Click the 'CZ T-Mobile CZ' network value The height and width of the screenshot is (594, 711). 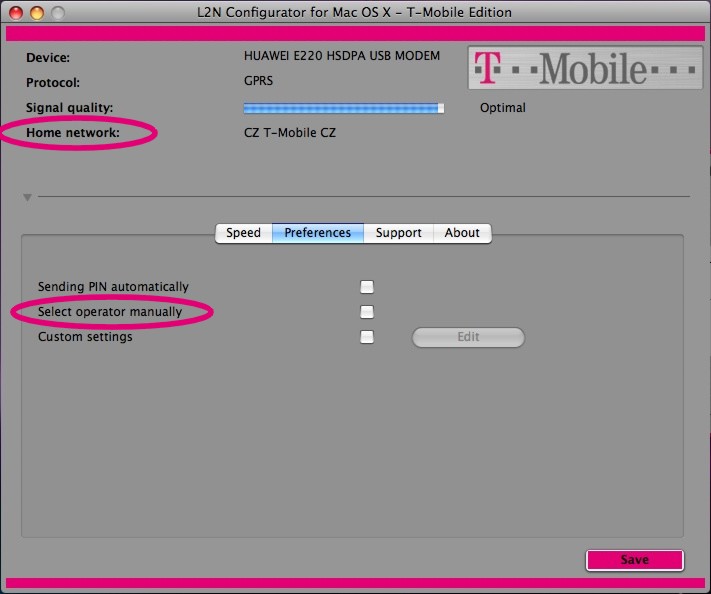click(x=290, y=133)
